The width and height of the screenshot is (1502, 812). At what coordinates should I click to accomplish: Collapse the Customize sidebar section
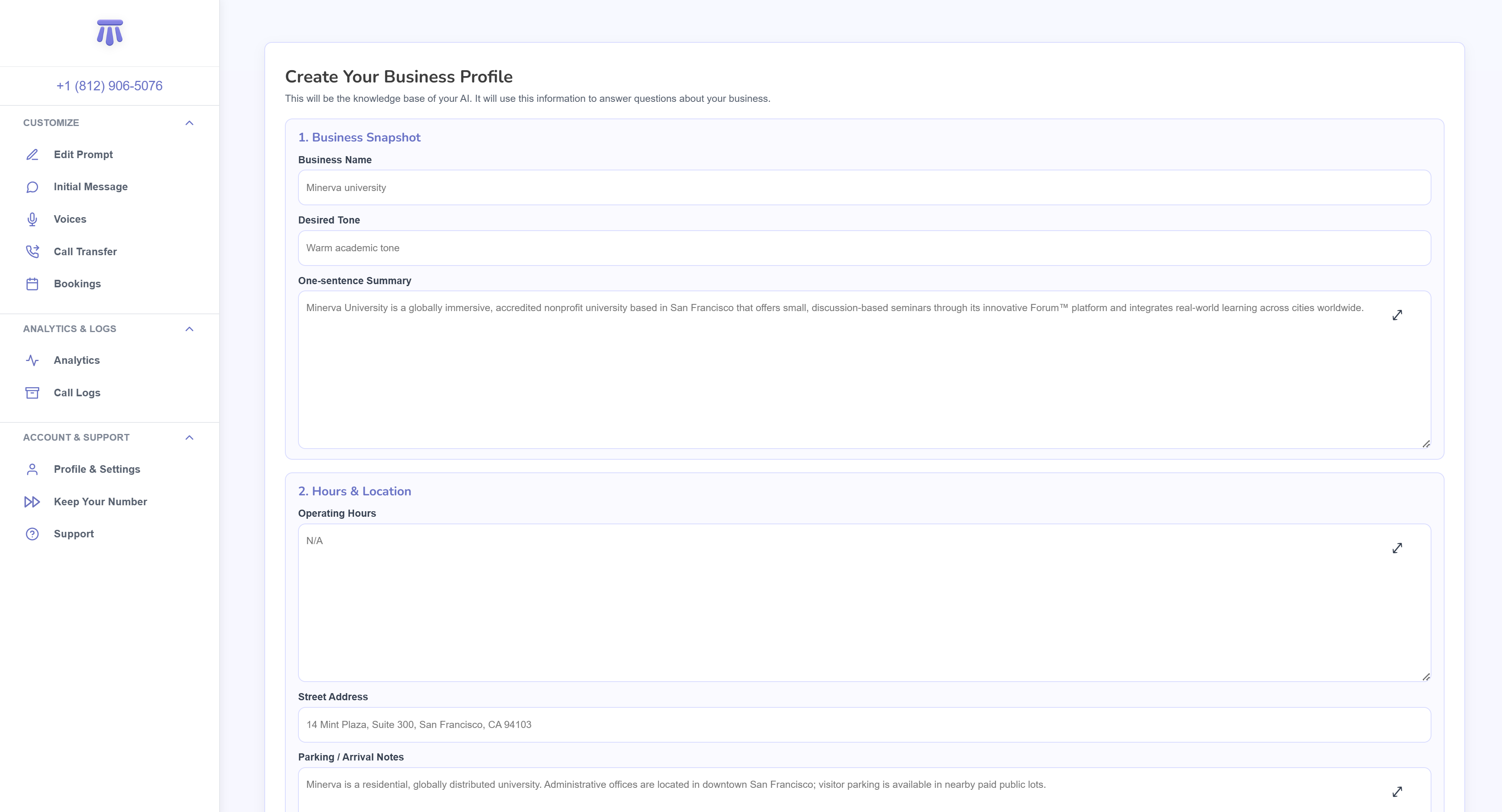tap(189, 123)
